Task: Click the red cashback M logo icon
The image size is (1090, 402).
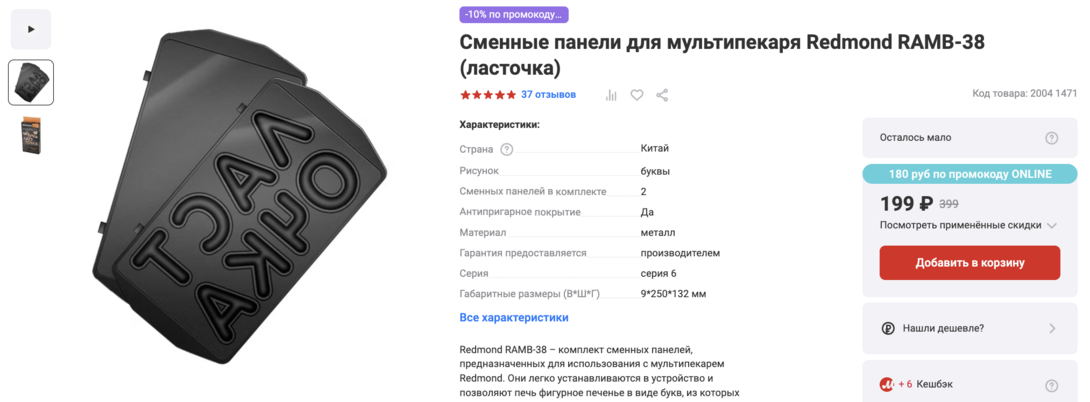Action: [887, 384]
